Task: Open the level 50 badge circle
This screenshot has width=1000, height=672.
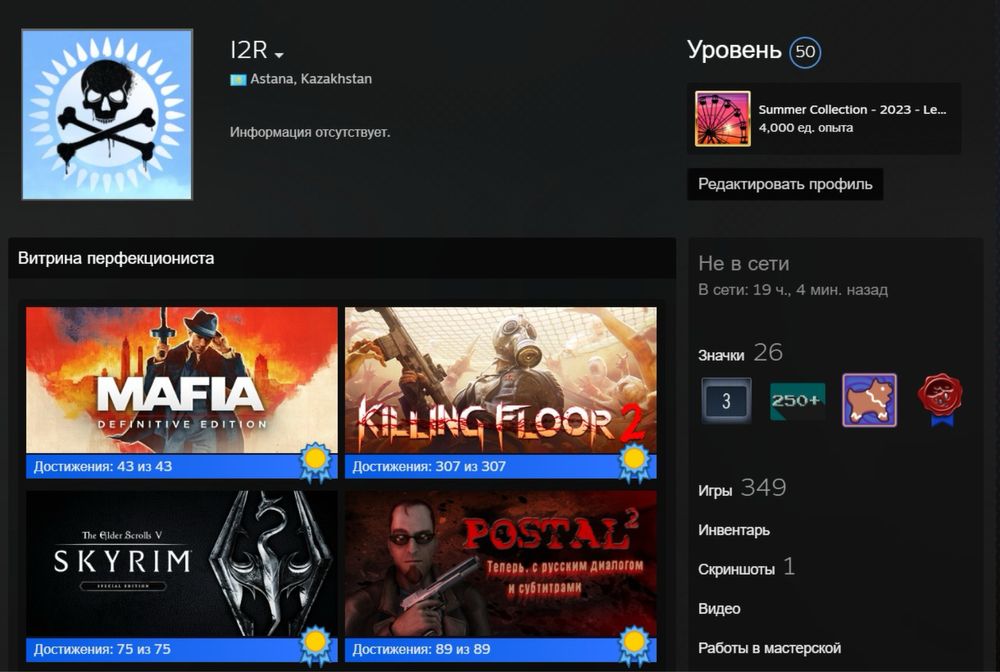Action: pyautogui.click(x=805, y=52)
